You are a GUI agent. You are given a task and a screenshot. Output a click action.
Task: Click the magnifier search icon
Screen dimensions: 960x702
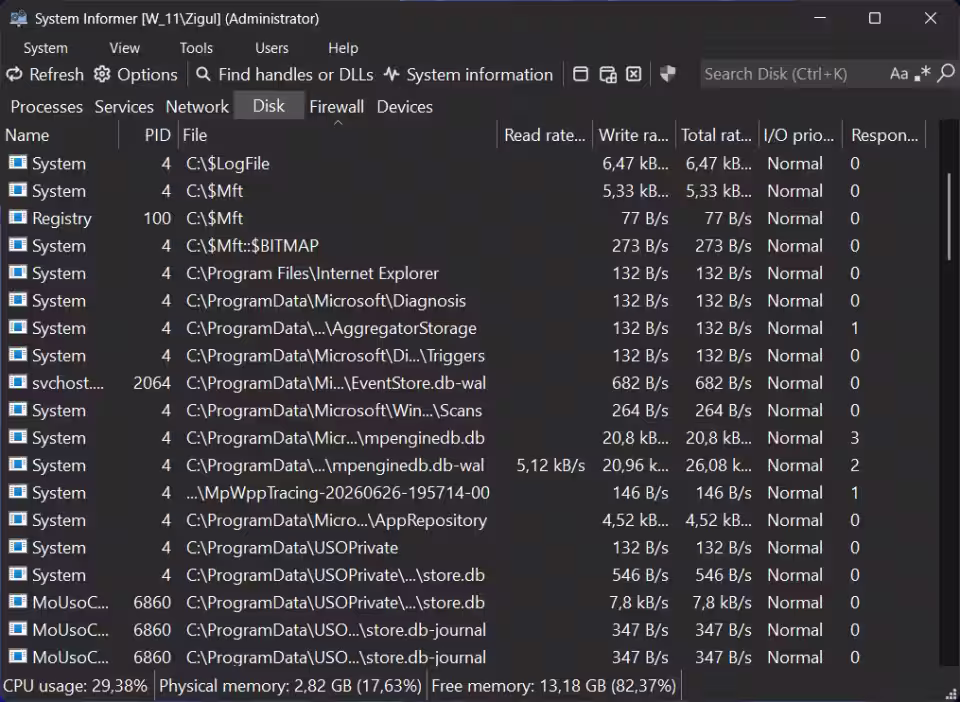coord(946,74)
